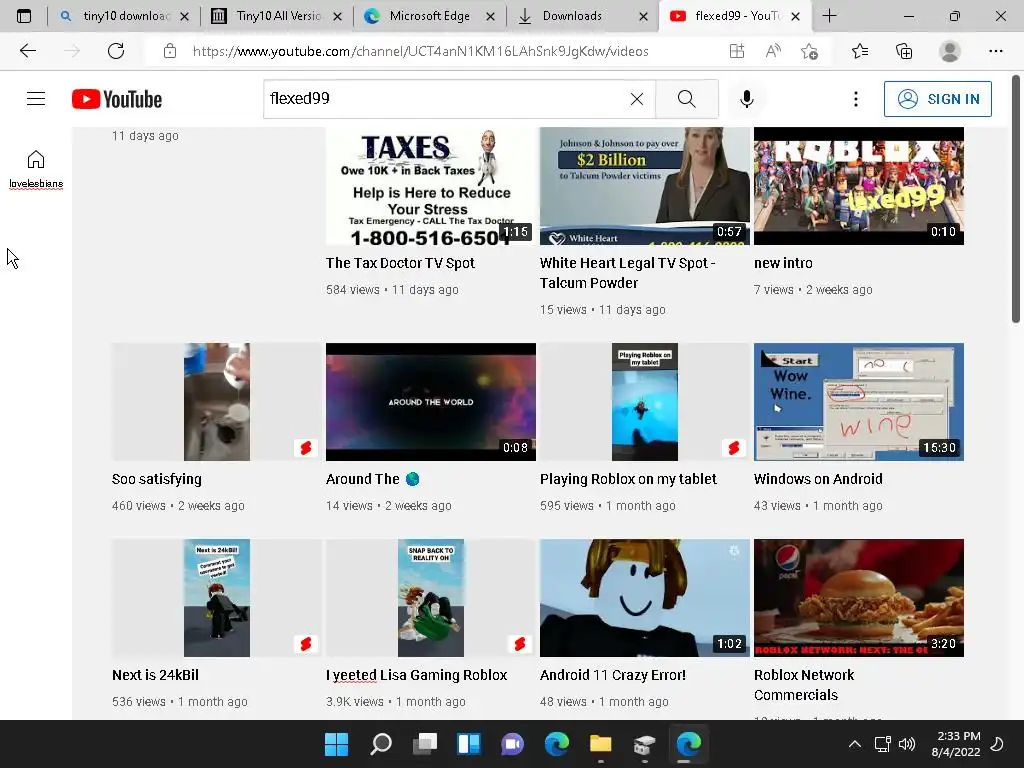Enable Read aloud in address bar
Screen dimensions: 1024x768
pyautogui.click(x=773, y=51)
